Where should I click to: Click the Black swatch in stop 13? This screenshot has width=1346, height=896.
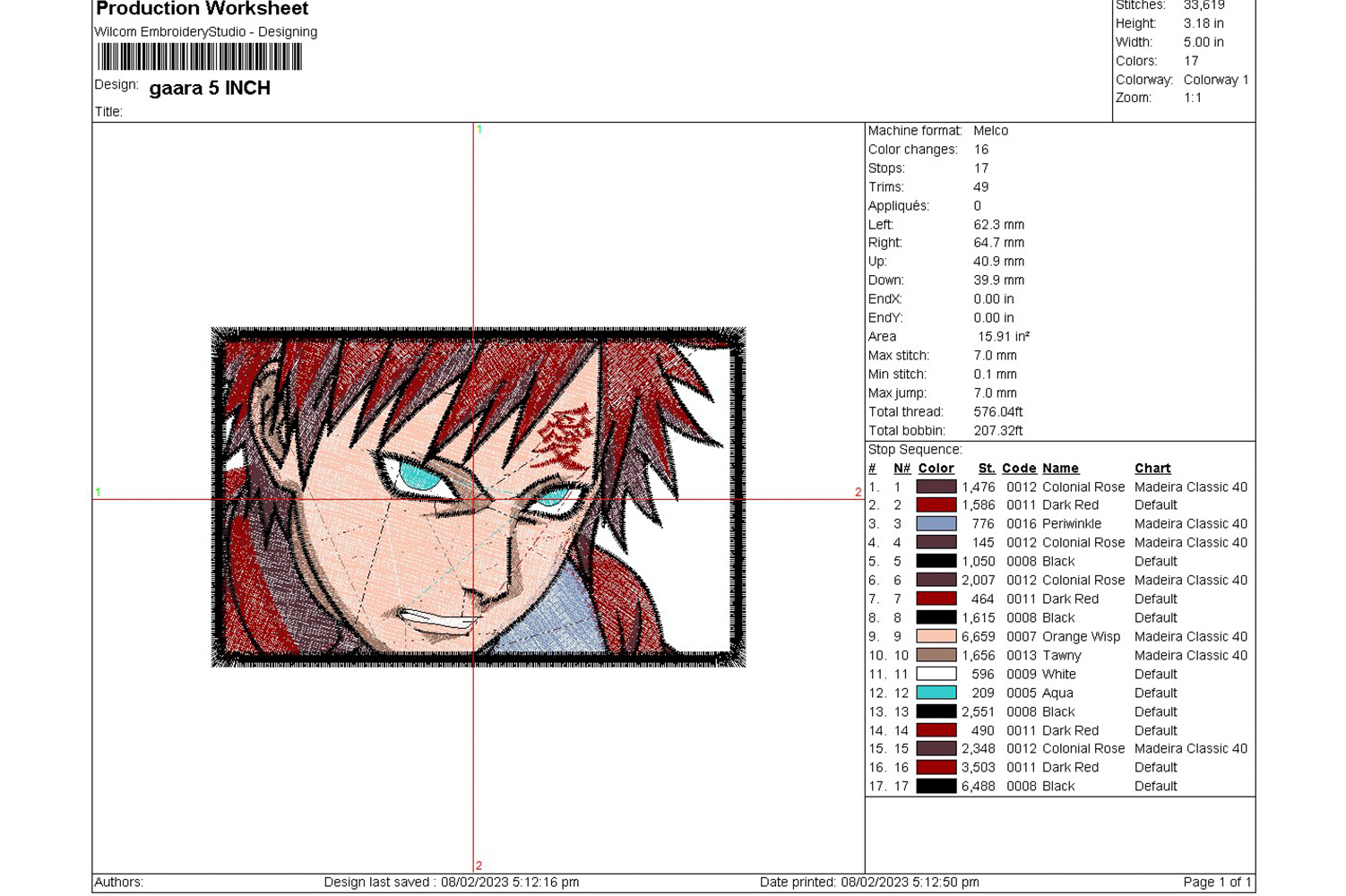click(x=936, y=712)
